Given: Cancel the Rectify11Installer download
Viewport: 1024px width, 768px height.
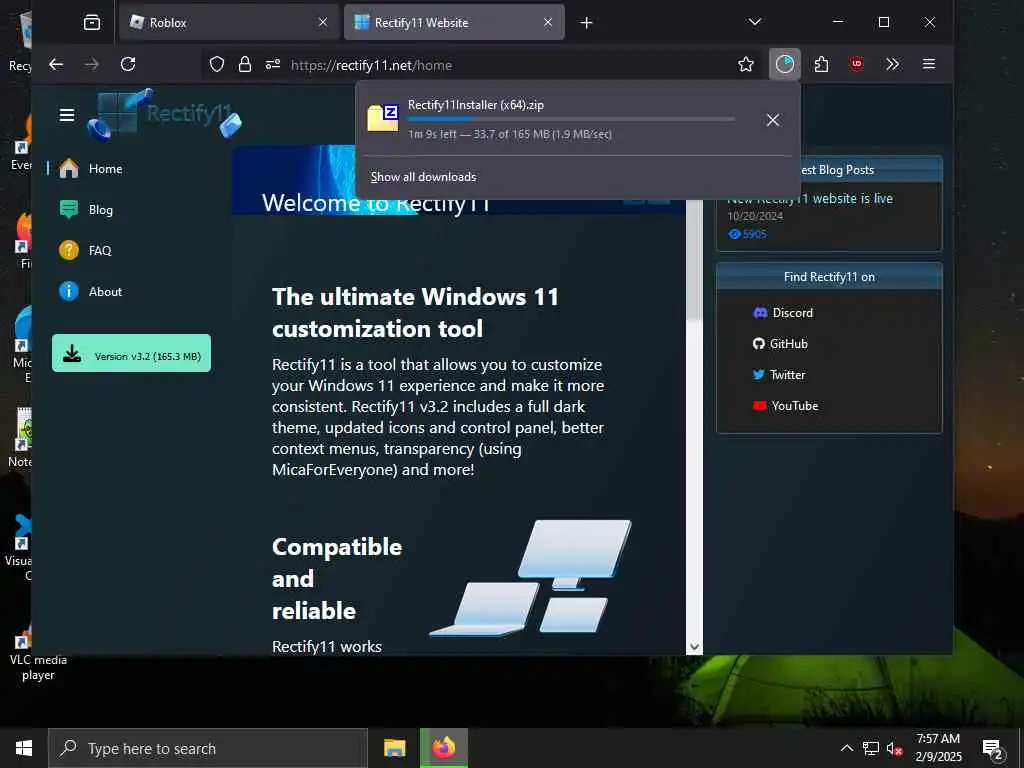Looking at the screenshot, I should 773,120.
